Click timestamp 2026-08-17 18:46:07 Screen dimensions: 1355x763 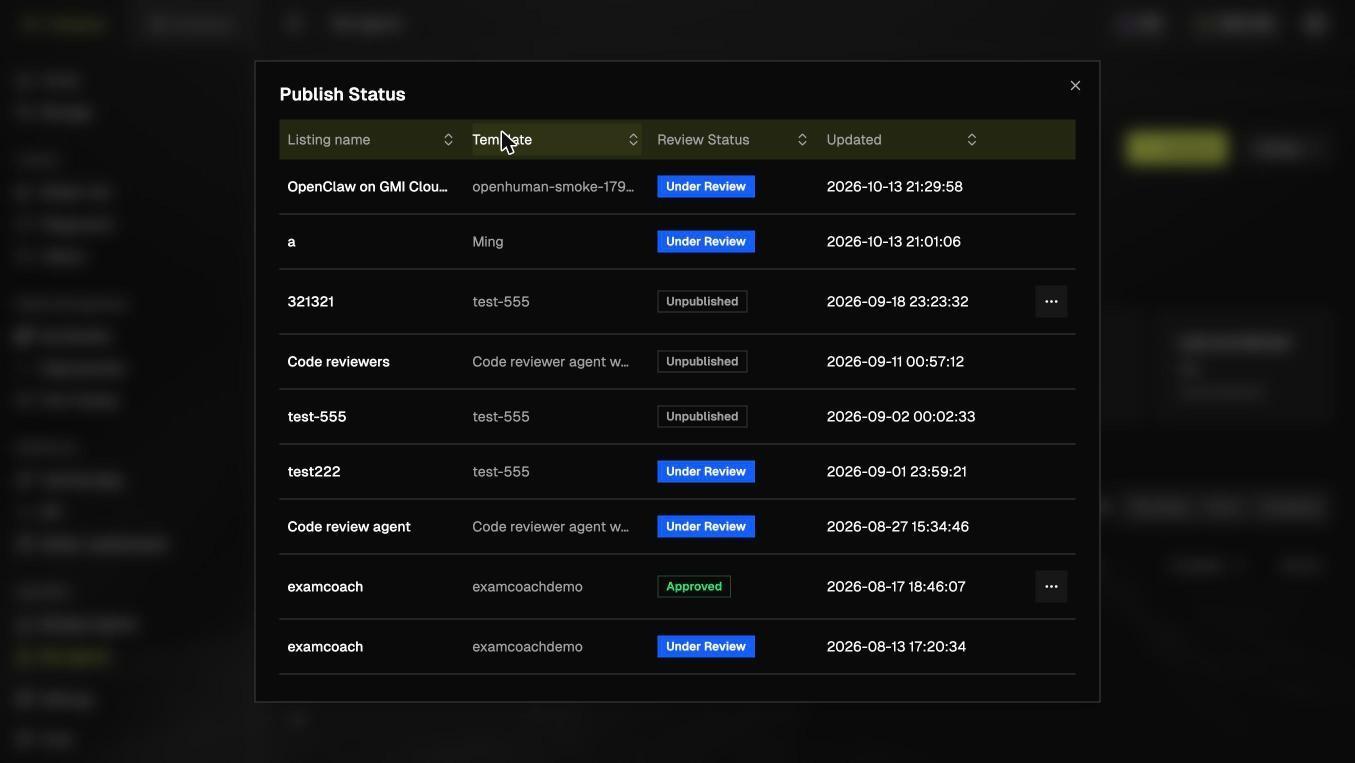896,587
